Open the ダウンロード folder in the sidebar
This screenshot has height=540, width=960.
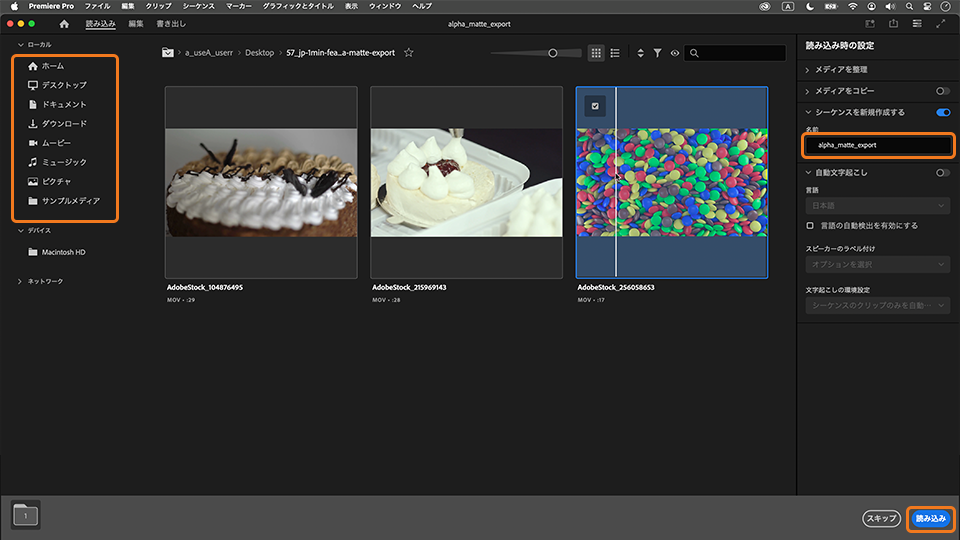click(x=64, y=124)
